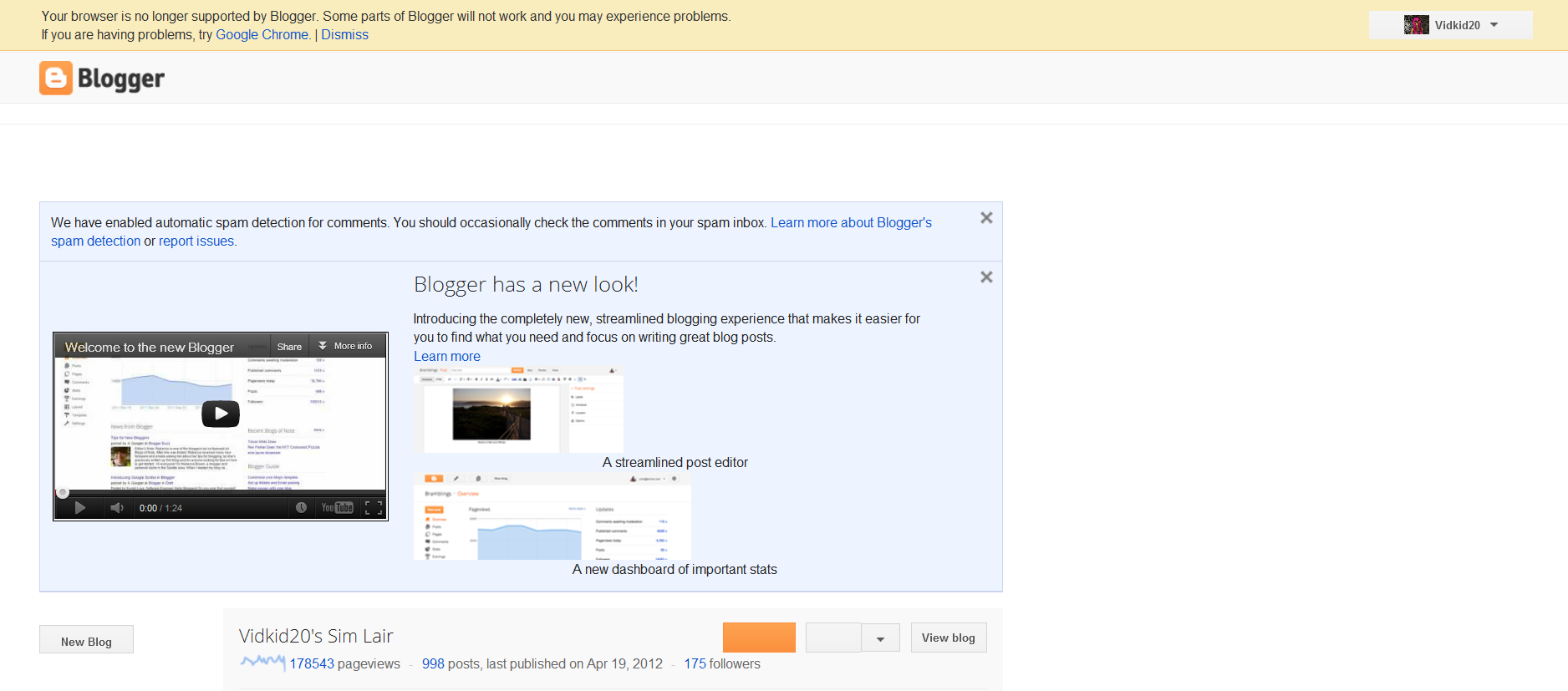Open the Vidkid20 account dropdown
Viewport: 1568px width, 691px height.
(1450, 25)
